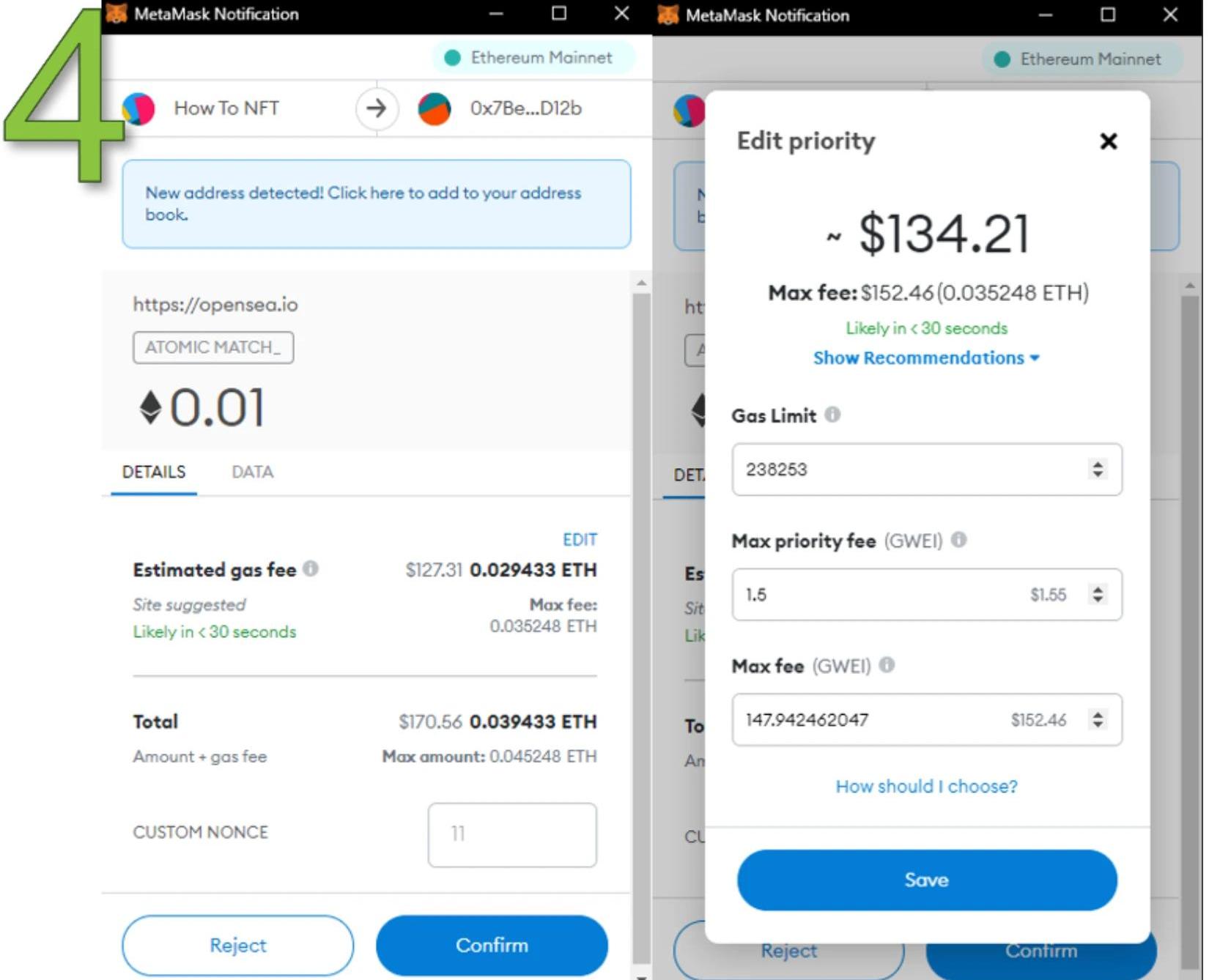This screenshot has width=1209, height=980.
Task: Expand Show Recommendations dropdown
Action: pyautogui.click(x=926, y=357)
